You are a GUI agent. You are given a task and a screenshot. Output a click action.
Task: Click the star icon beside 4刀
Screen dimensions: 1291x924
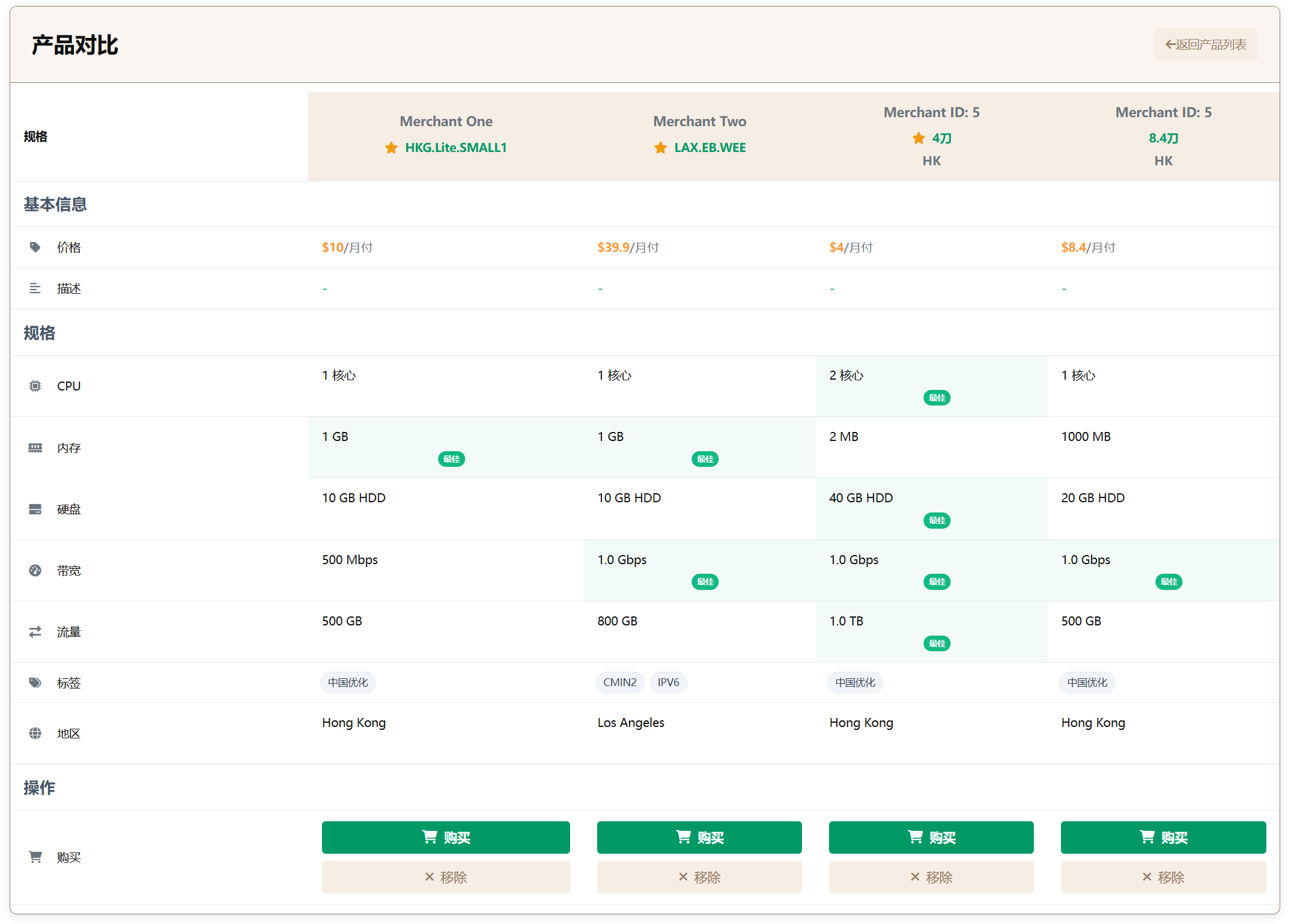(x=919, y=139)
